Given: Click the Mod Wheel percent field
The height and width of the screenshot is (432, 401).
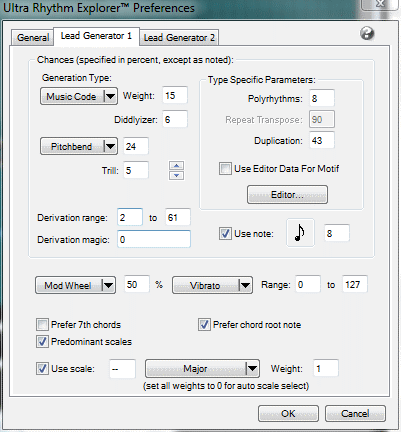Looking at the screenshot, I should click(137, 284).
